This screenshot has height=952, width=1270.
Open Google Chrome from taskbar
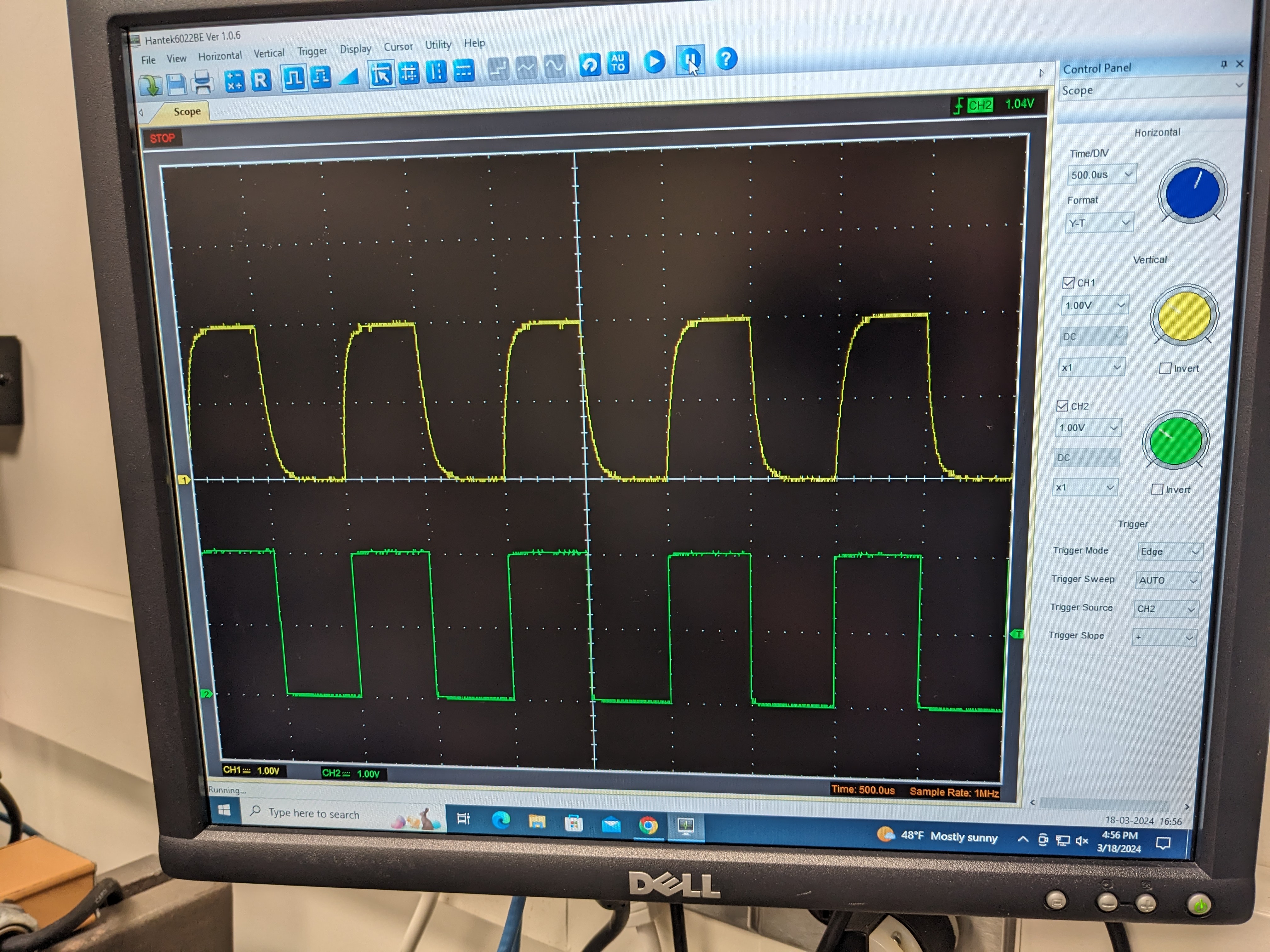pyautogui.click(x=648, y=825)
